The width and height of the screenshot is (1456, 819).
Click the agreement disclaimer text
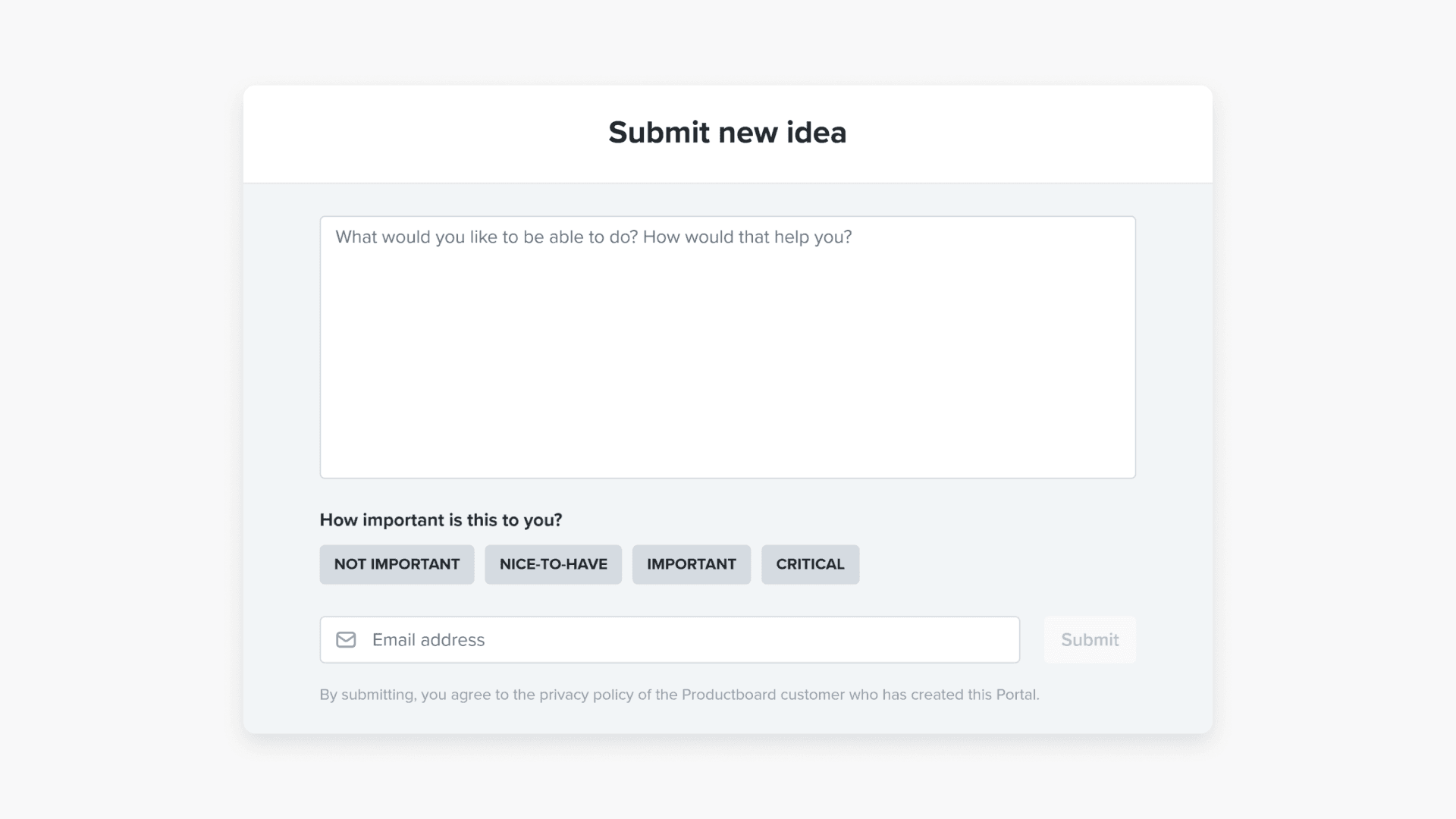pyautogui.click(x=679, y=694)
